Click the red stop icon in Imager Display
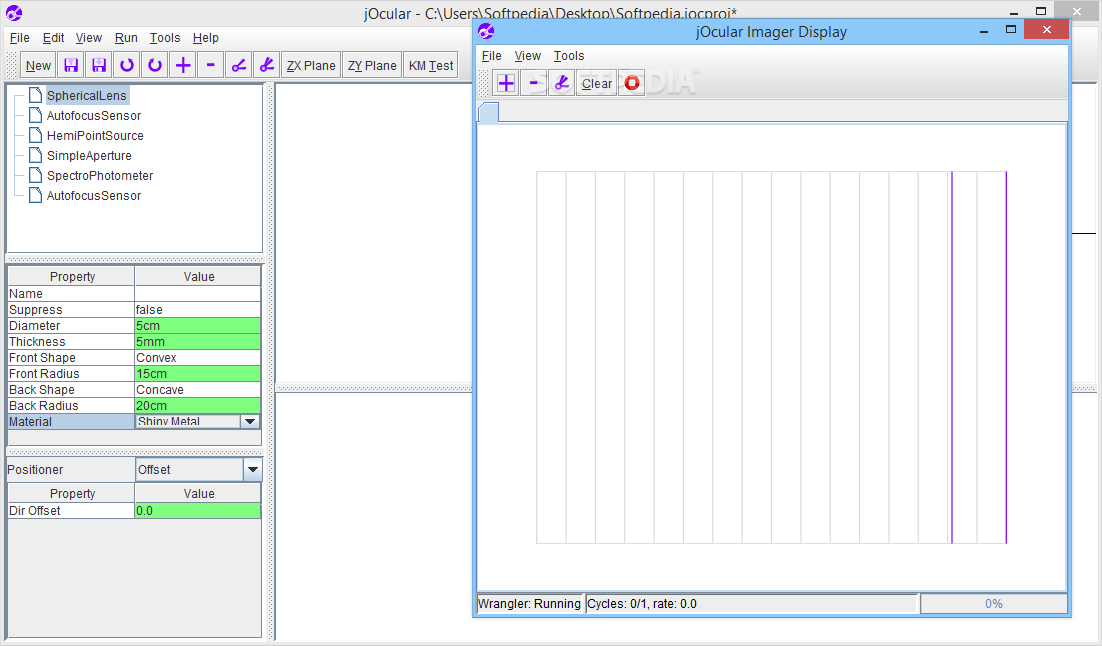Screen dimensions: 1102x646 (632, 84)
